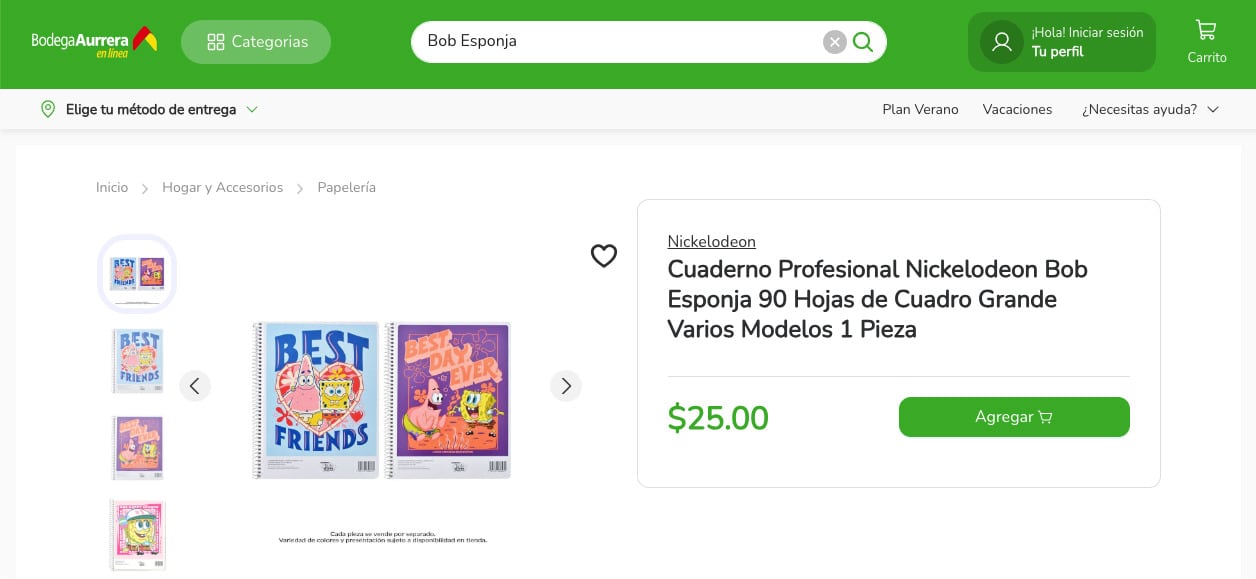Show next product image arrow
Image resolution: width=1256 pixels, height=579 pixels.
click(566, 386)
